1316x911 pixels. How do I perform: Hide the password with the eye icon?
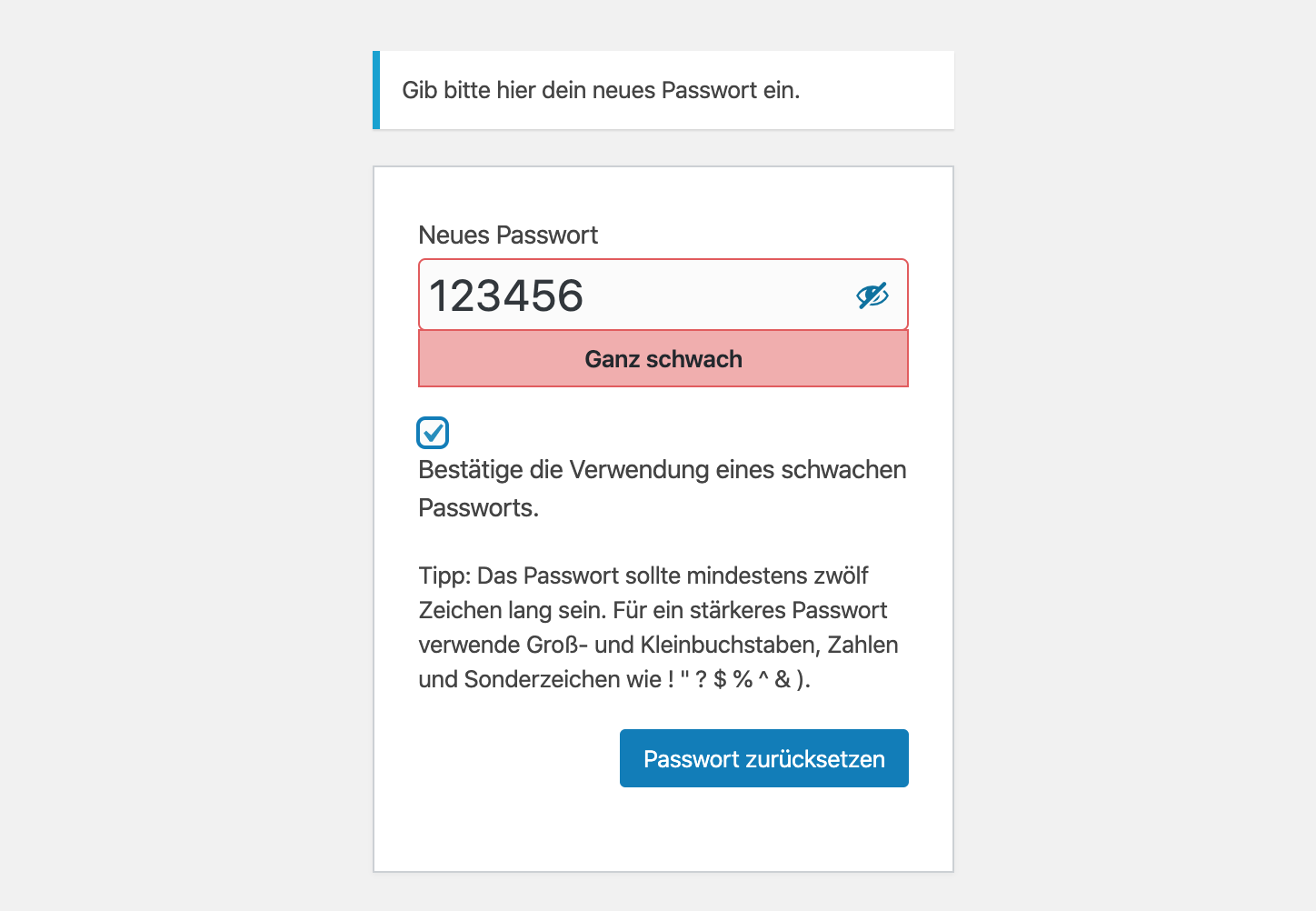pyautogui.click(x=872, y=295)
